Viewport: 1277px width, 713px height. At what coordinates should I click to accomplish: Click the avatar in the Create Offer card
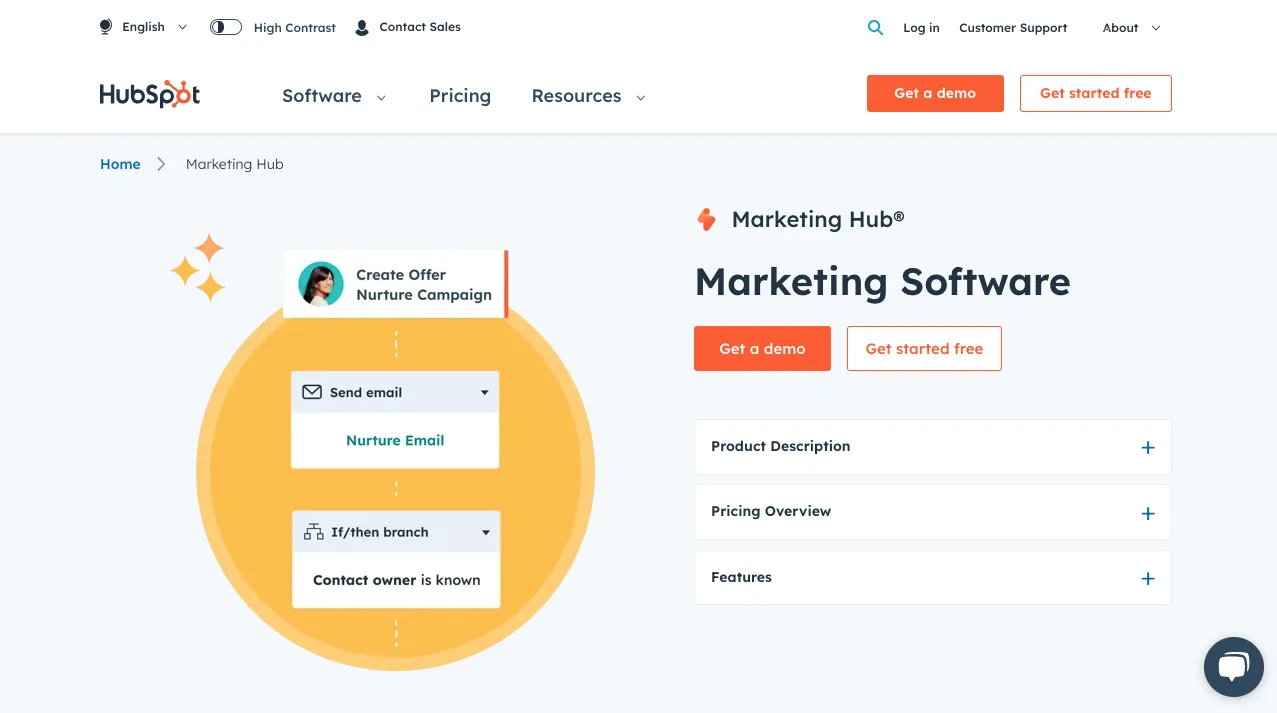(321, 284)
